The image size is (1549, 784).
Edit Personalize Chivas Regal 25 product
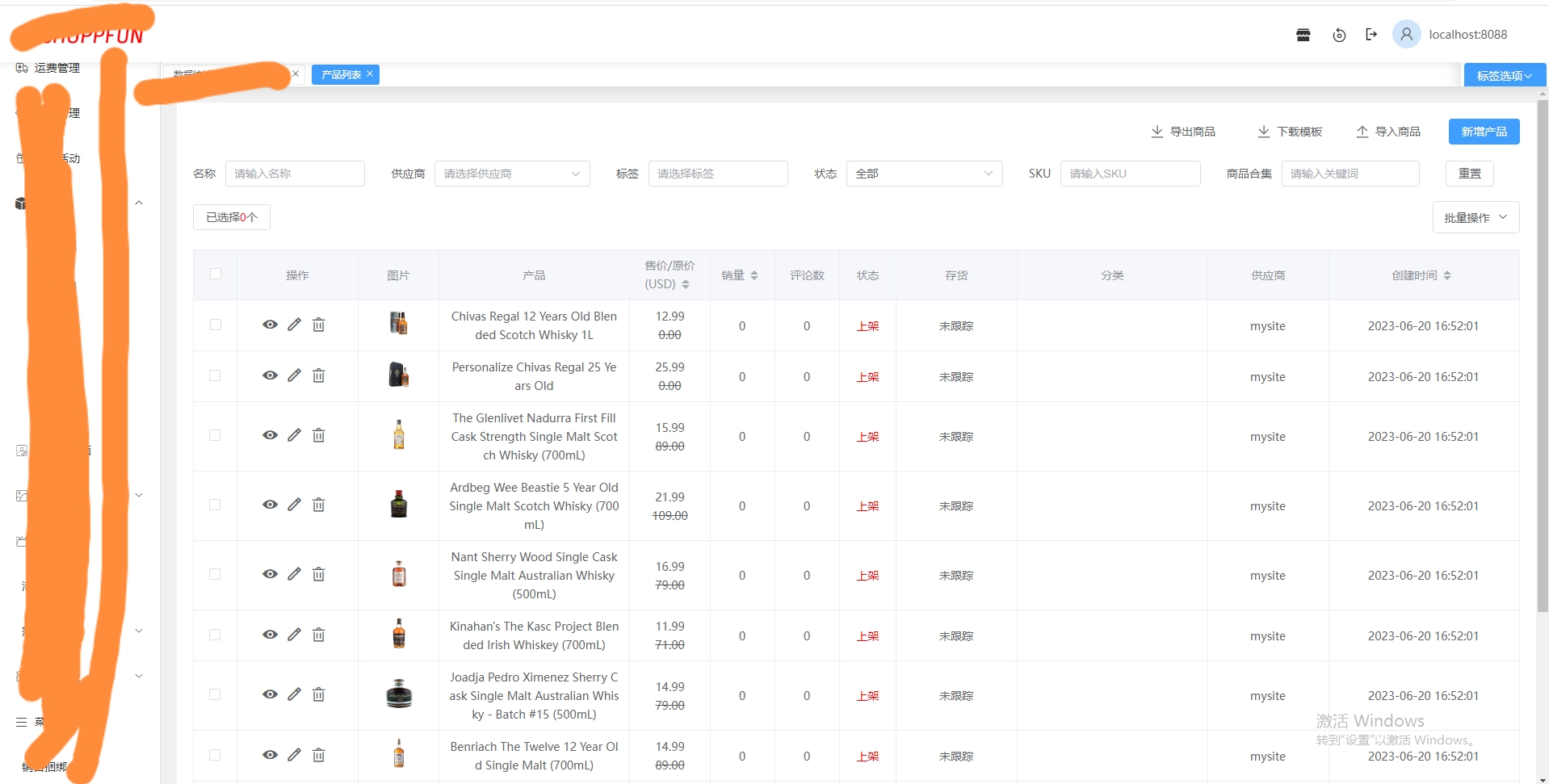click(x=294, y=375)
